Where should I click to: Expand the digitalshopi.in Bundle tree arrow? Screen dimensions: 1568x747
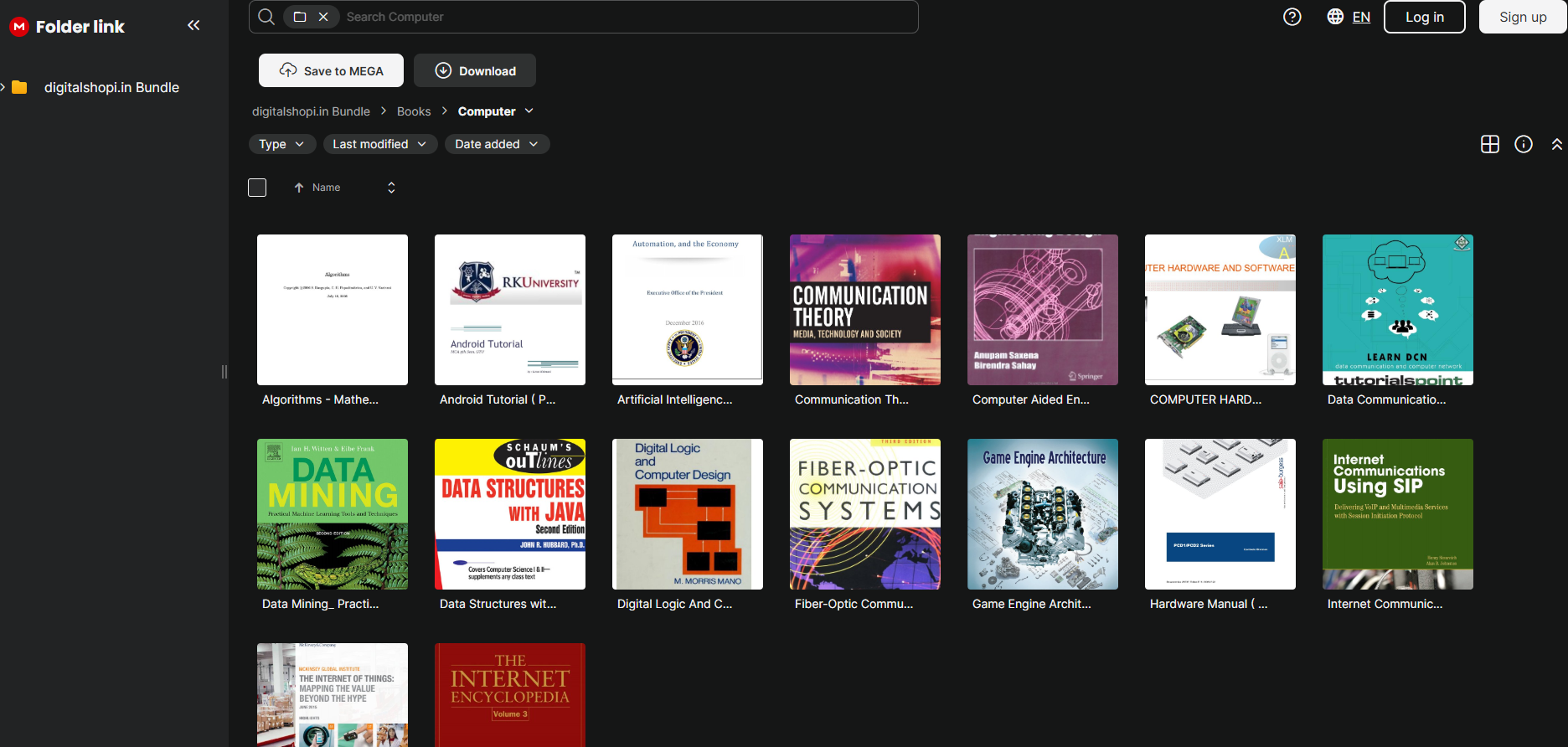click(x=3, y=87)
